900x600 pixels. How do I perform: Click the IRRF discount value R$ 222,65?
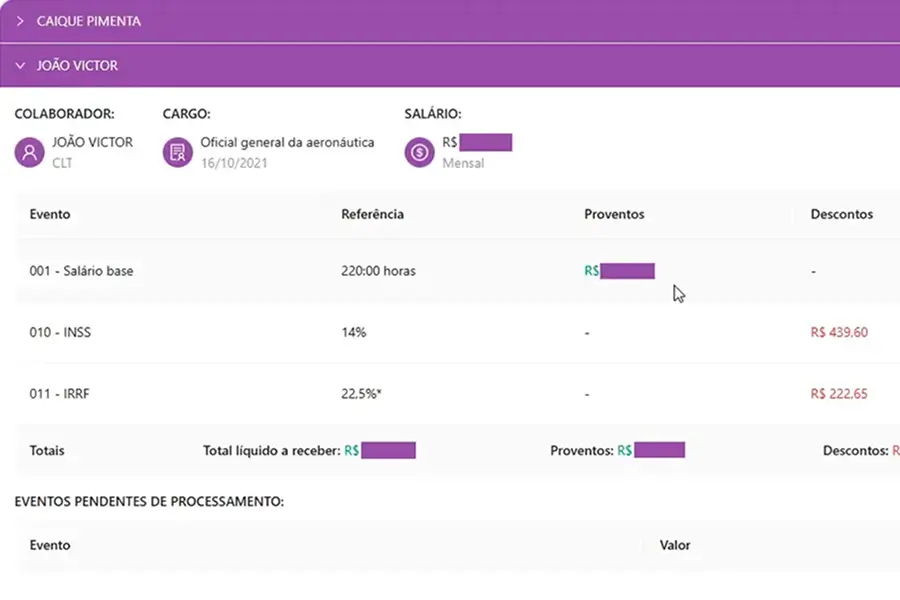tap(838, 394)
